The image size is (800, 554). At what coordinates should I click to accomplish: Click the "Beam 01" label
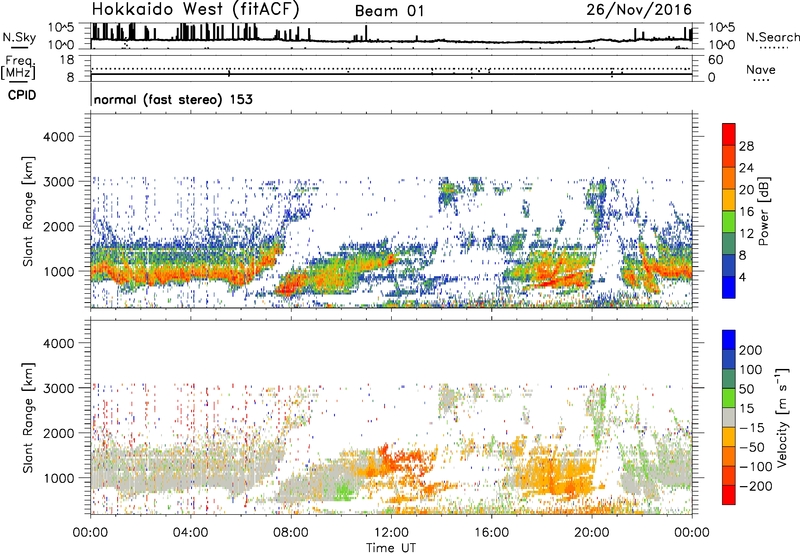389,11
